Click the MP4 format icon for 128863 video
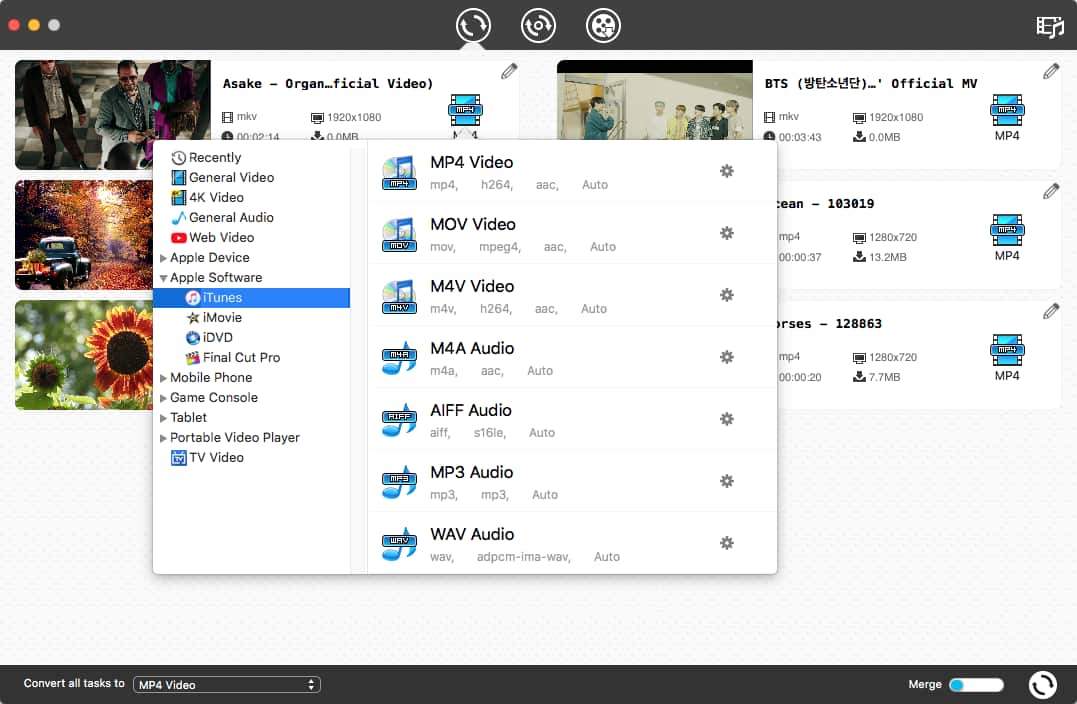The width and height of the screenshot is (1077, 704). tap(1007, 350)
